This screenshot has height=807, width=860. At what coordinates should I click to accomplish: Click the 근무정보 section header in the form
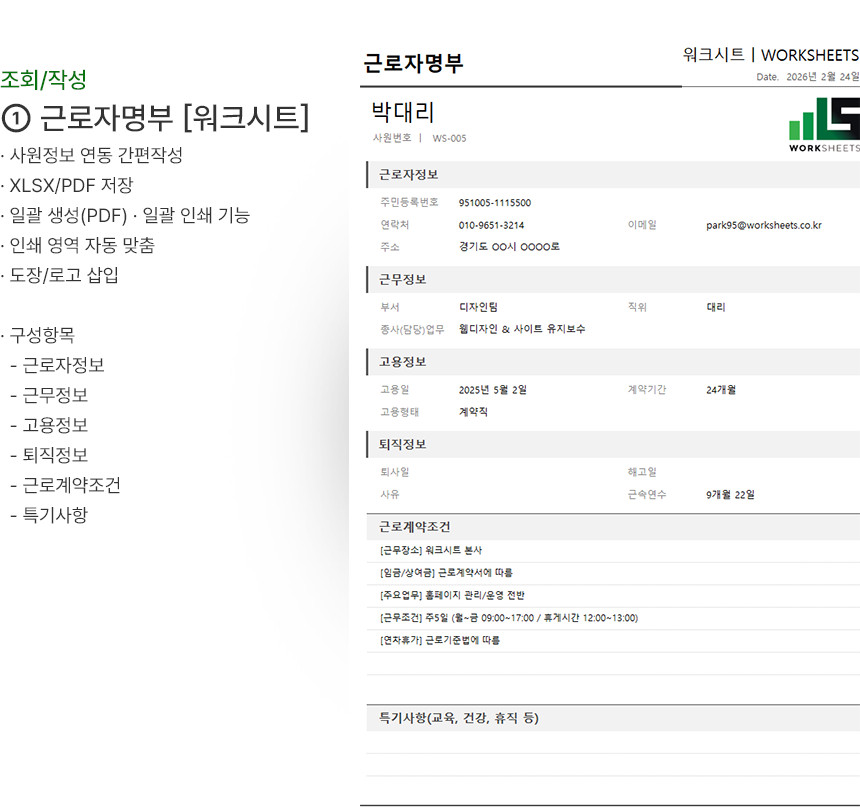pos(402,279)
